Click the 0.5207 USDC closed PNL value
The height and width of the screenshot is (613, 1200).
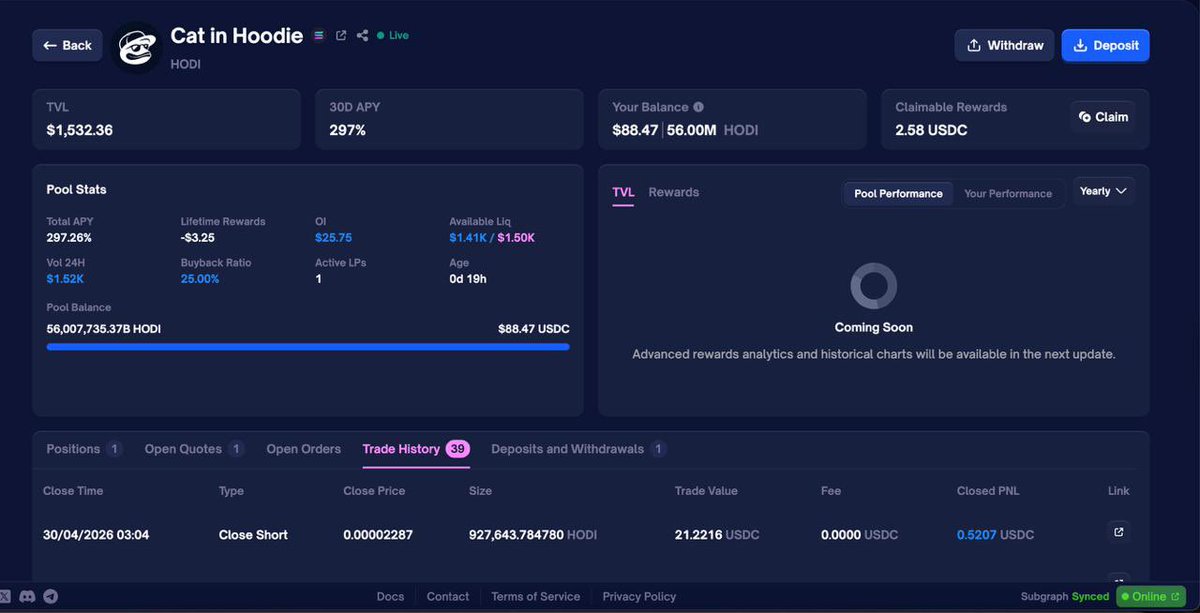point(995,535)
